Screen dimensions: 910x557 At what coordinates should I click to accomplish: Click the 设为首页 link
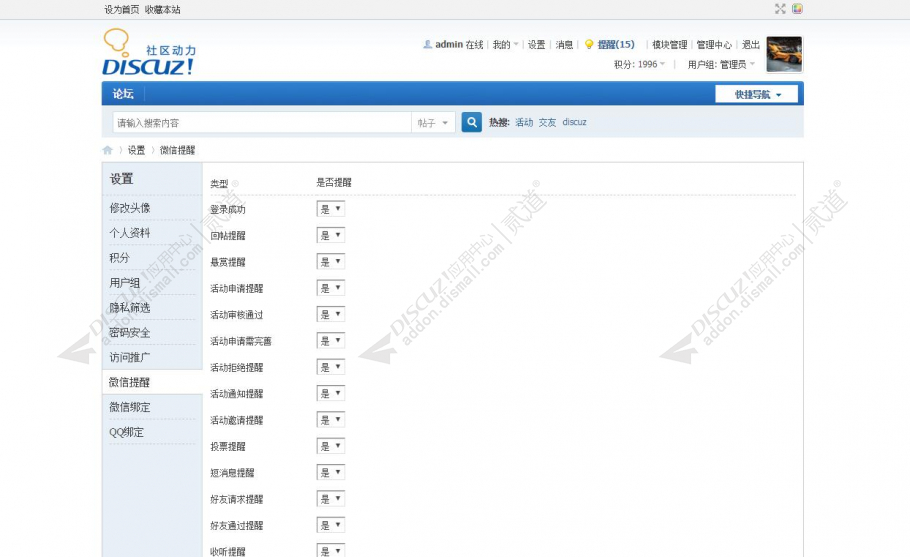pyautogui.click(x=122, y=10)
